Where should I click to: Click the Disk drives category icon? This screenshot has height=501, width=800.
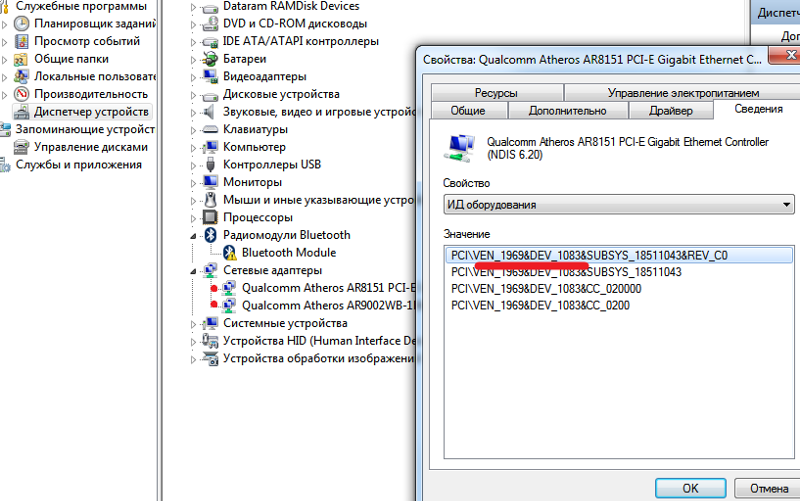coord(210,94)
